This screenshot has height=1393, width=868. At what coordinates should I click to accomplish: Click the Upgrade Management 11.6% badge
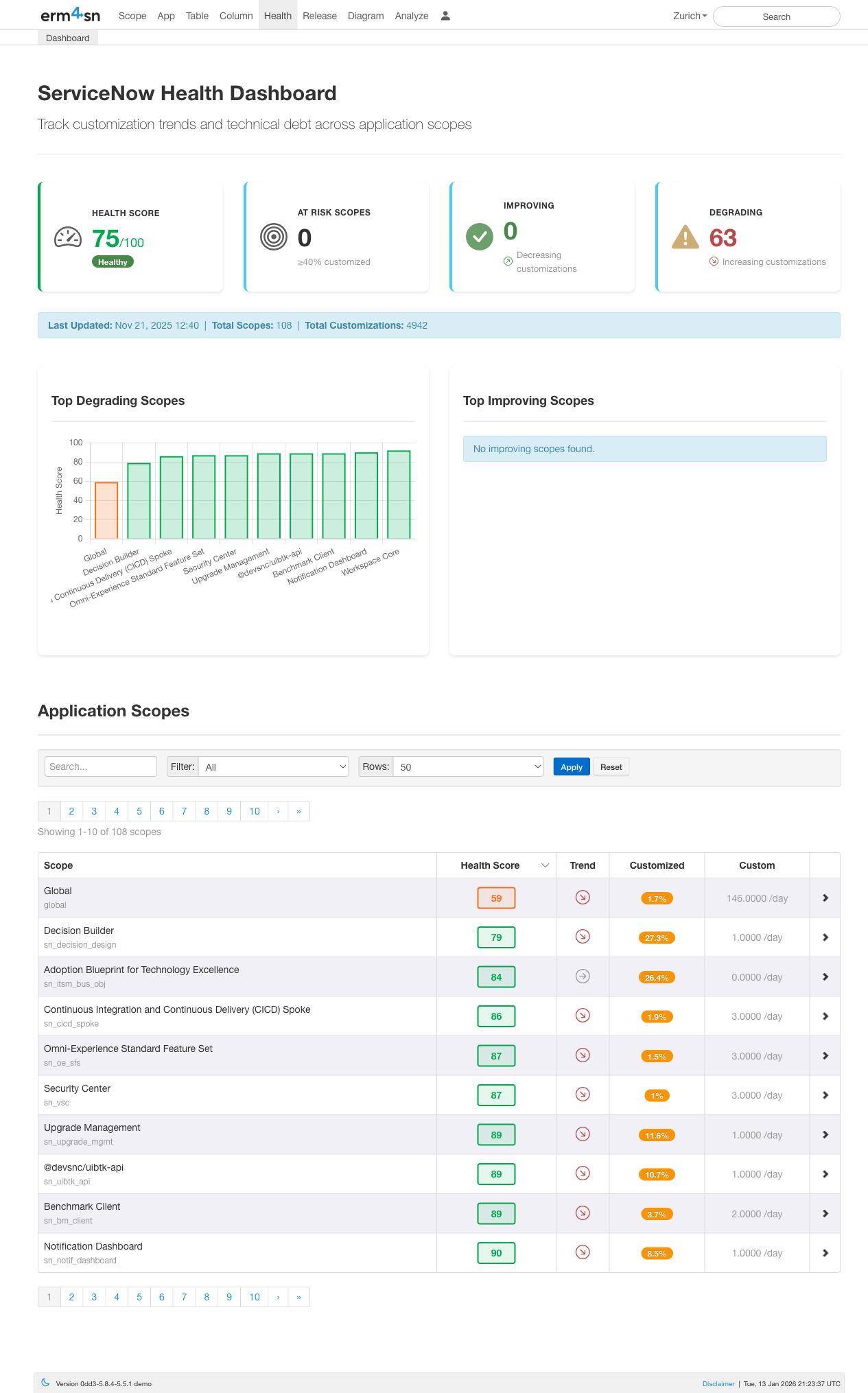click(x=657, y=1136)
